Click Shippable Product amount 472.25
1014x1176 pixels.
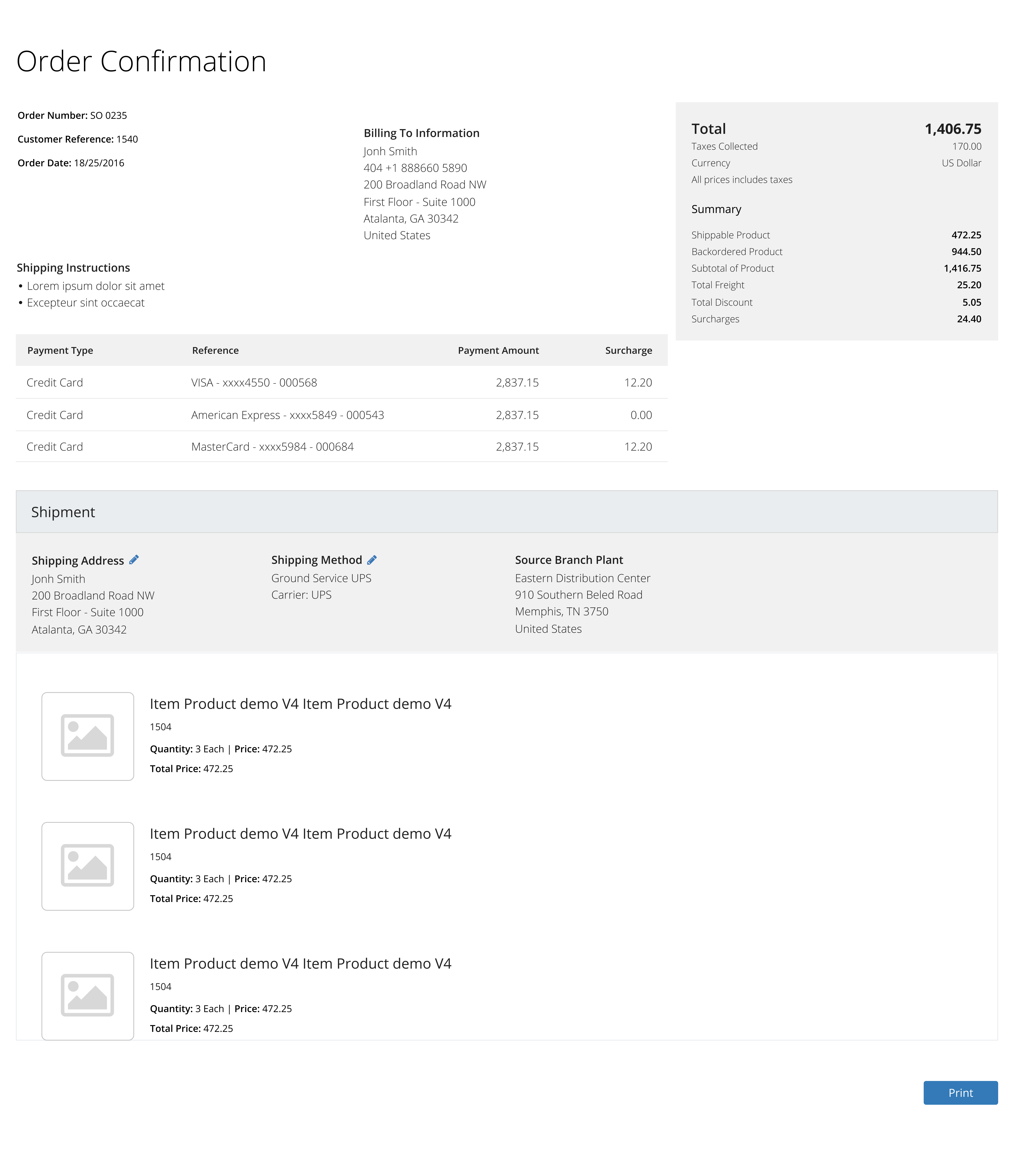click(966, 235)
